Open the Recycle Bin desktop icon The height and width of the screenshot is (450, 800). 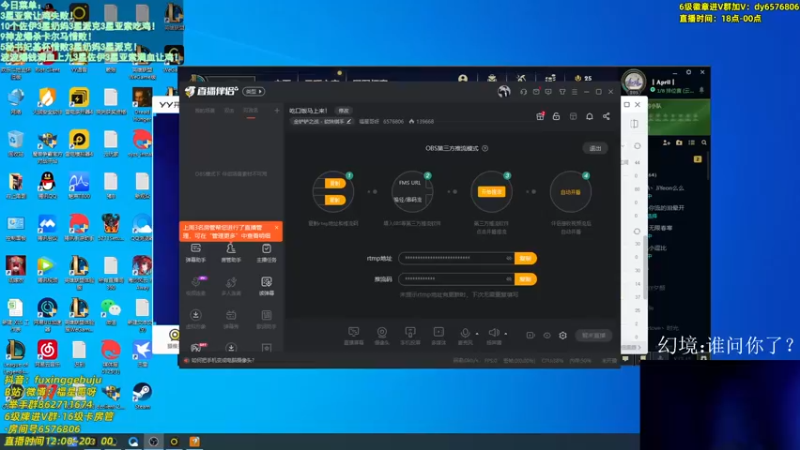15,143
